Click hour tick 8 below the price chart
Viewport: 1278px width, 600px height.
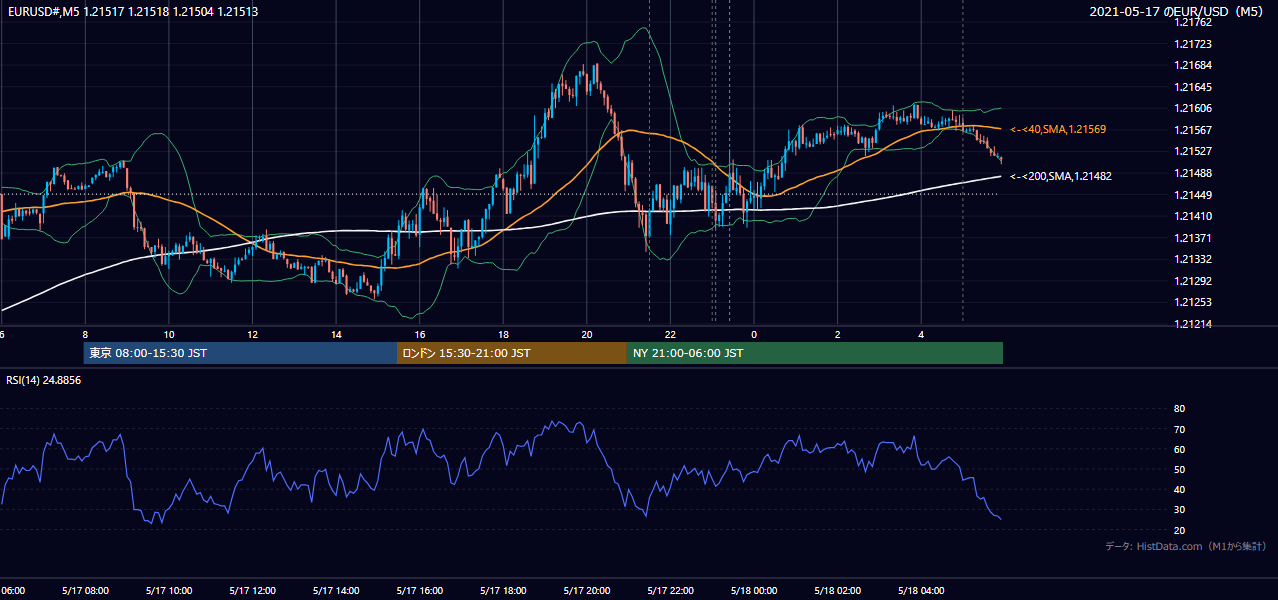tap(85, 335)
